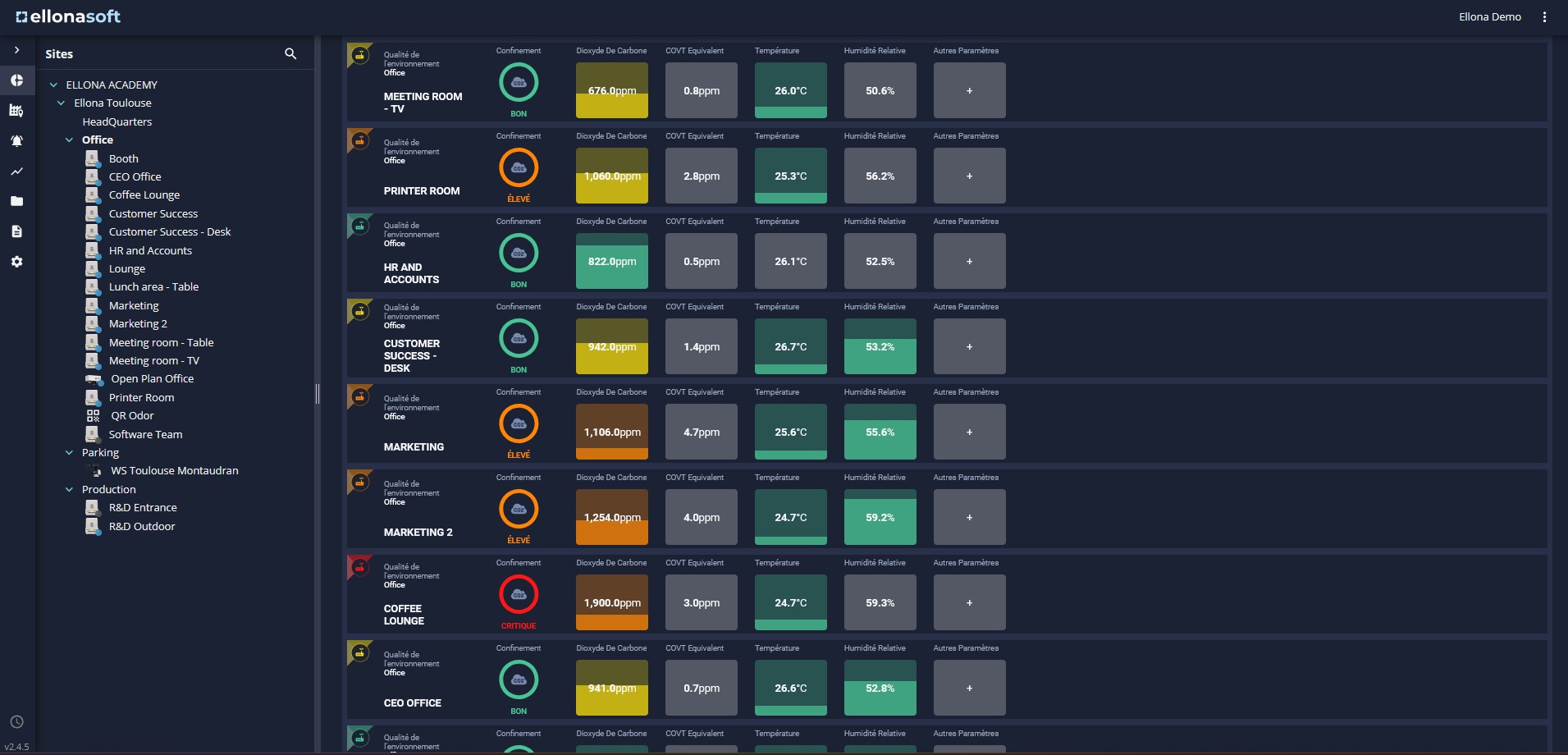
Task: Click the Ellona Demo account name
Action: [x=1490, y=16]
